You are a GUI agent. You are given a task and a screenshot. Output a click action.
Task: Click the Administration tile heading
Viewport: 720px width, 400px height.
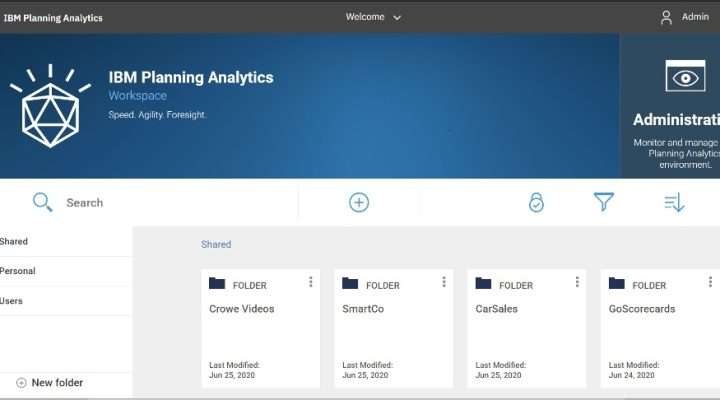click(676, 120)
